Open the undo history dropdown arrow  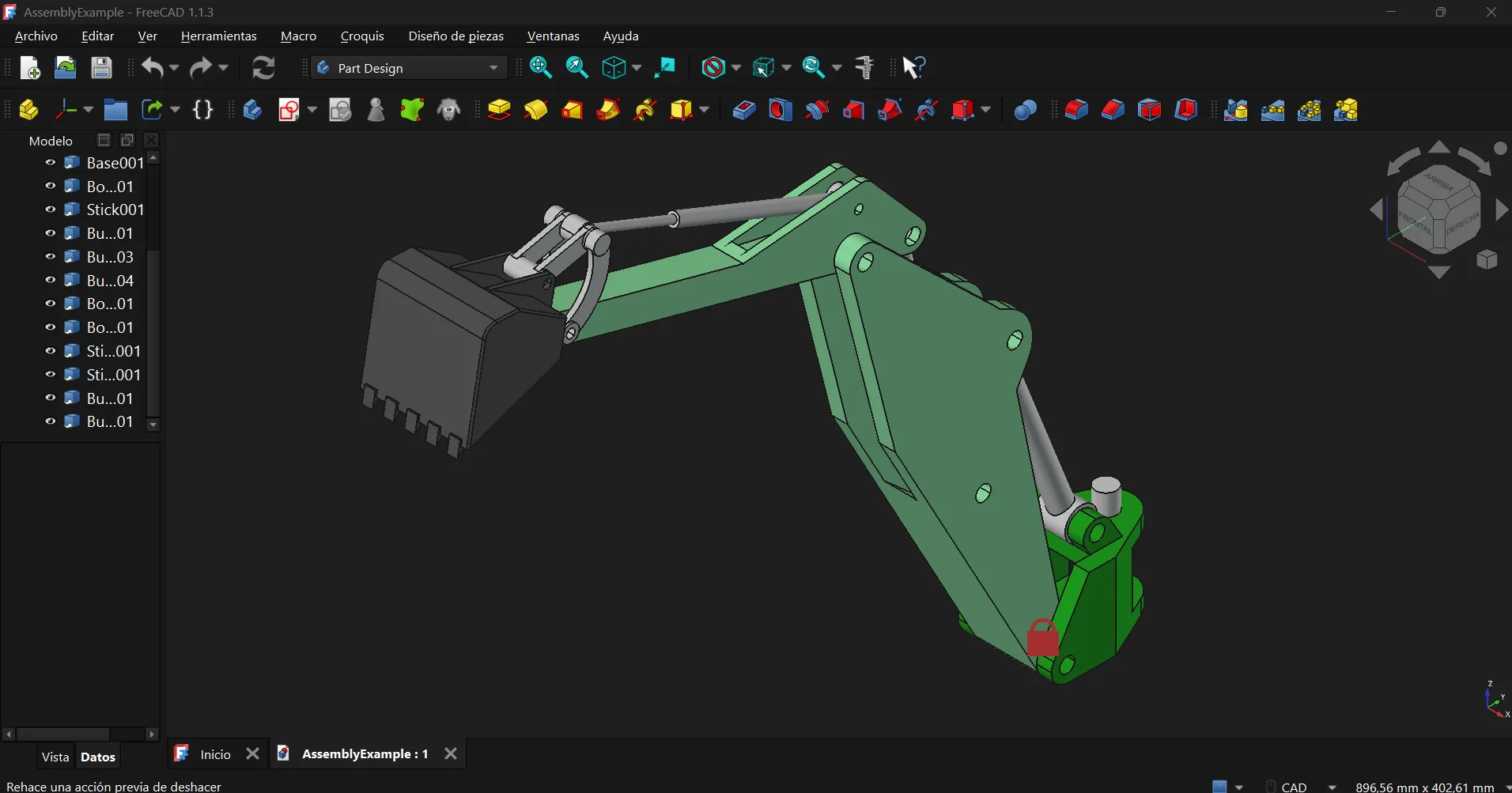pos(174,68)
